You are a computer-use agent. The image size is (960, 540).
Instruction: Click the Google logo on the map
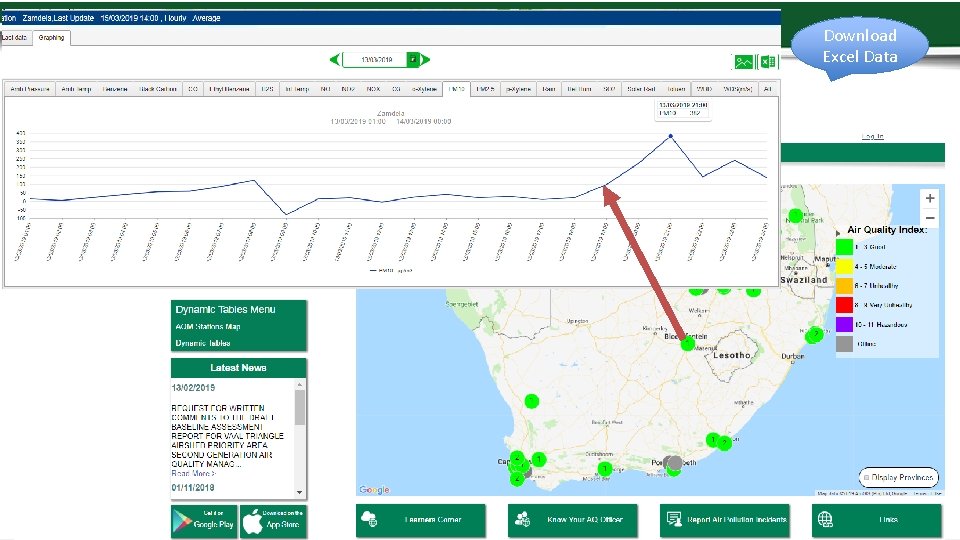pos(374,490)
